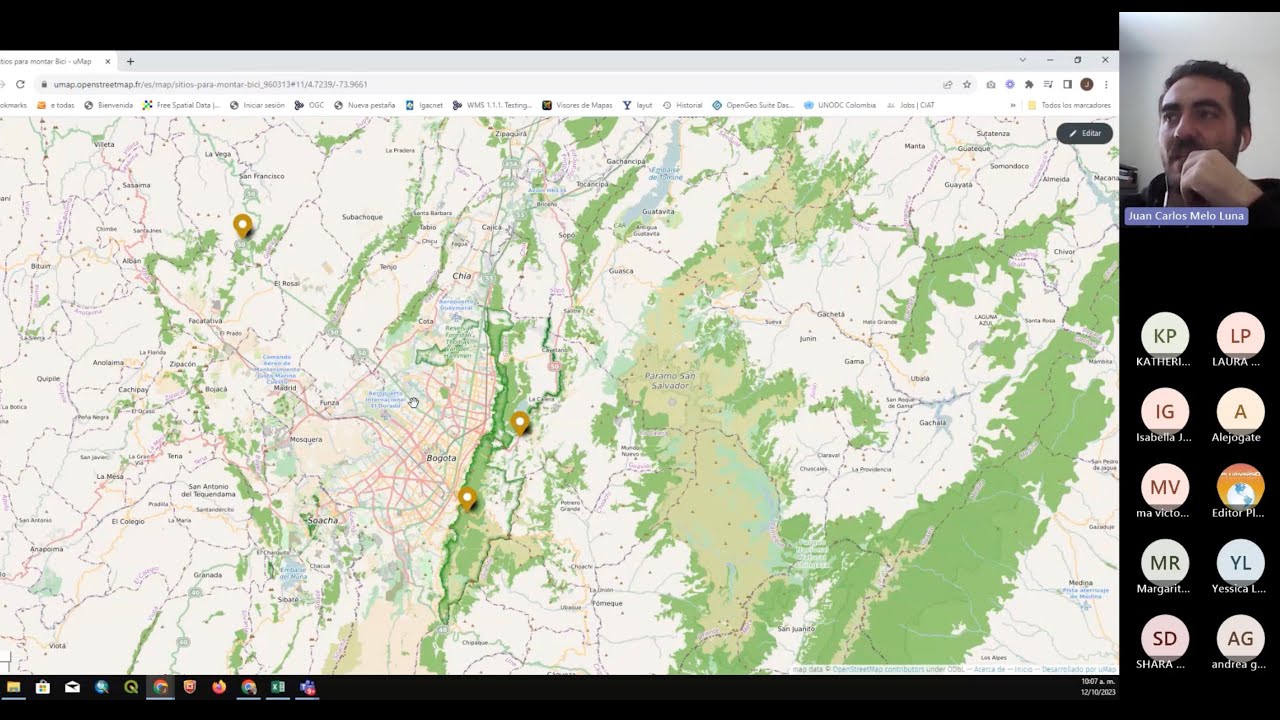Open the Chrome three-dot menu
Image resolution: width=1280 pixels, height=720 pixels.
(1105, 85)
